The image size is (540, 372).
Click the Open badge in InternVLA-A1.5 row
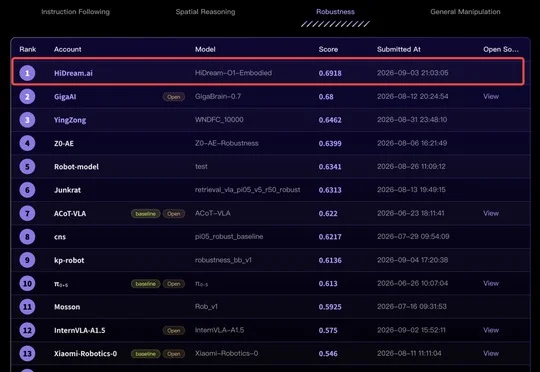click(x=174, y=330)
